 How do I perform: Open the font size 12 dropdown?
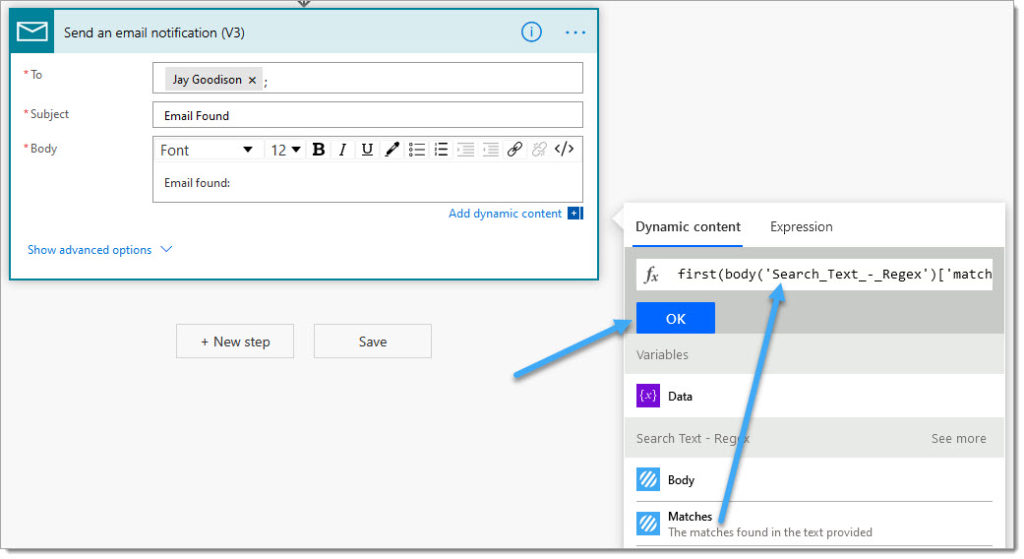[x=285, y=150]
